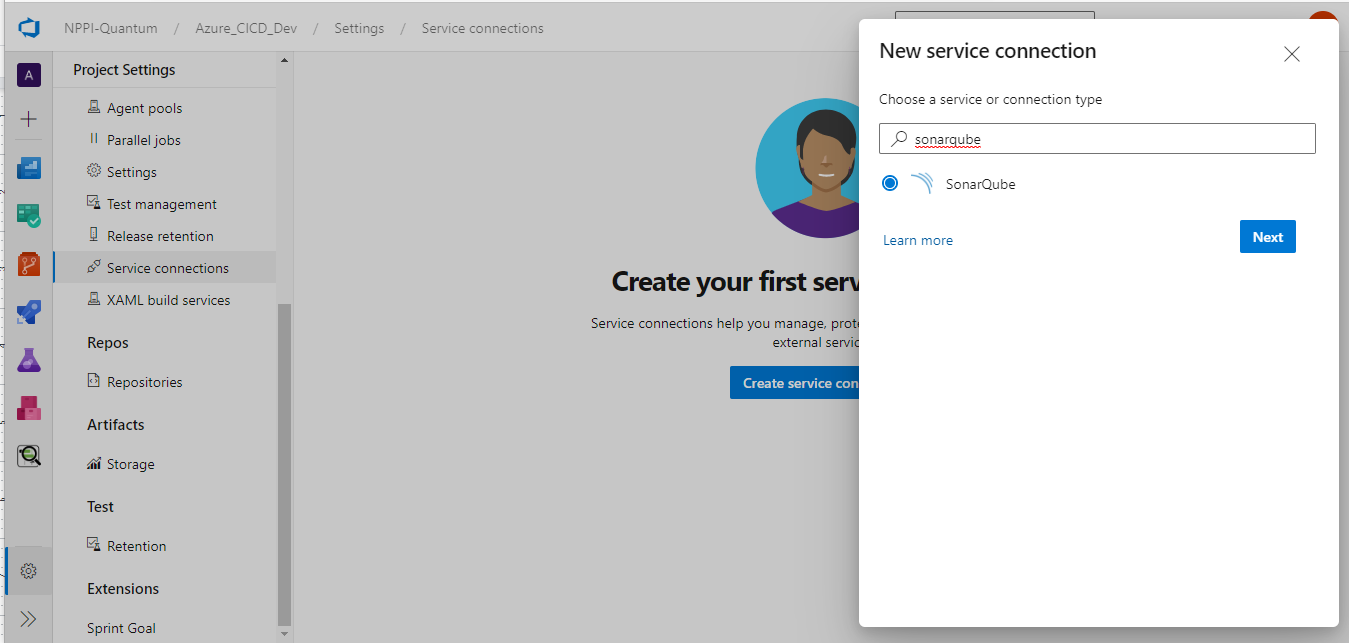Open Test Plans flask icon
The width and height of the screenshot is (1349, 643).
(x=29, y=361)
